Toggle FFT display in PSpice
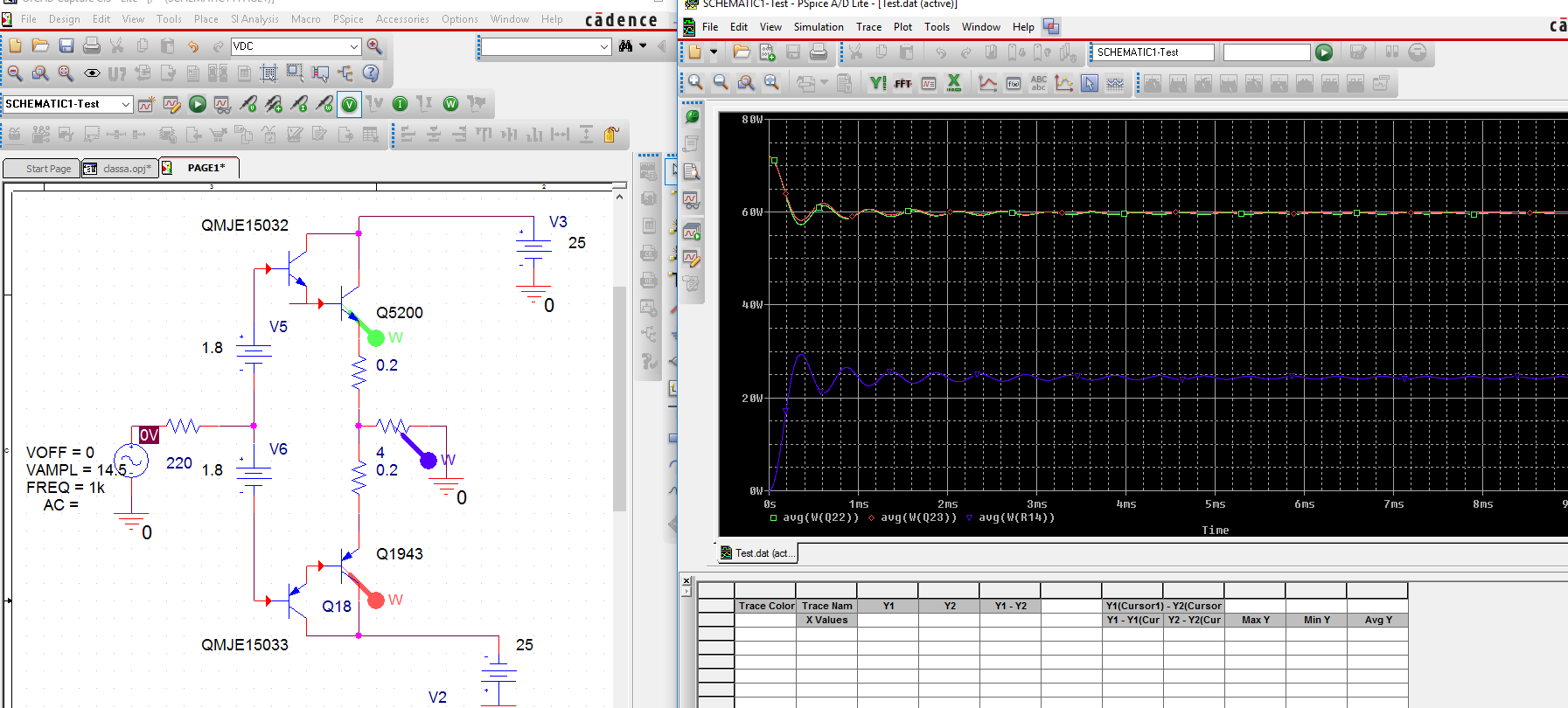1568x708 pixels. pyautogui.click(x=903, y=83)
